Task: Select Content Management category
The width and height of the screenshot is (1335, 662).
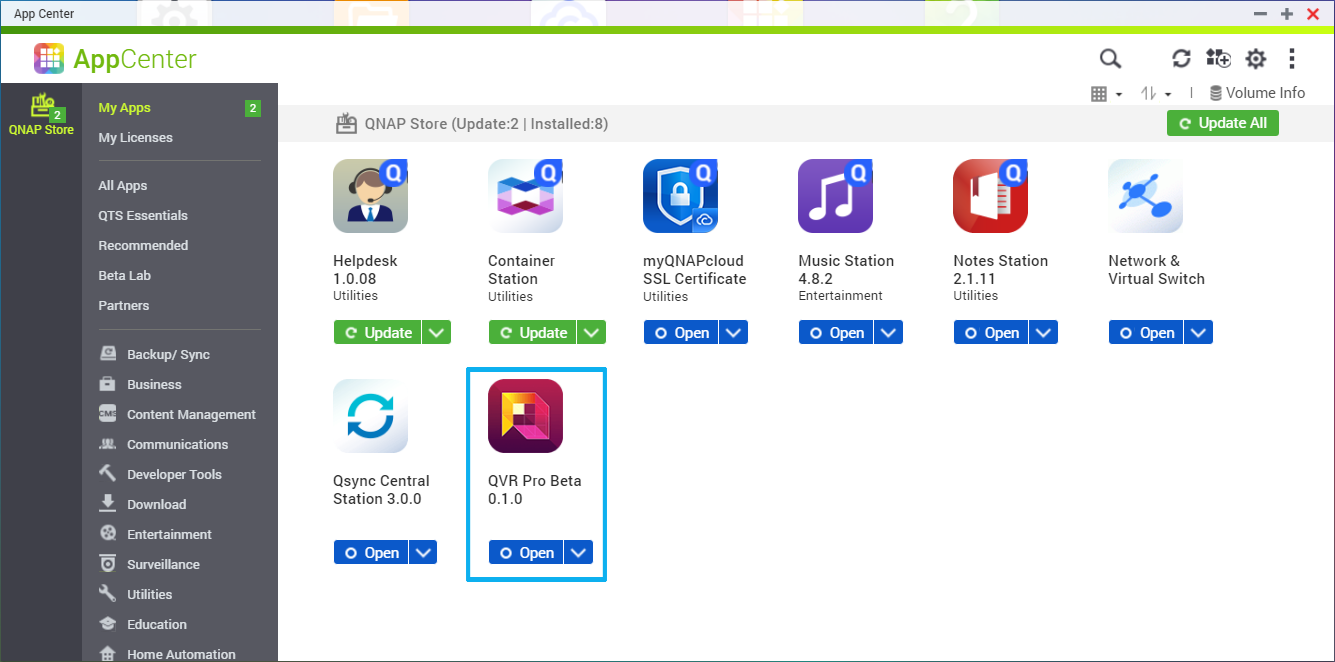Action: click(x=178, y=415)
